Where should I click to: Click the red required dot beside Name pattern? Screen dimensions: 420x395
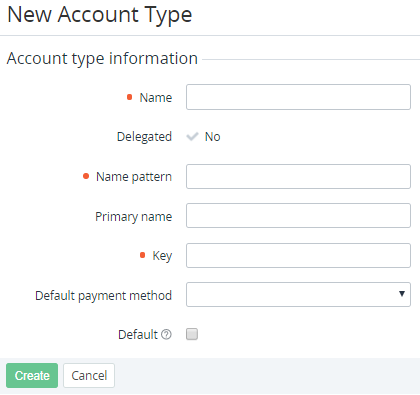pos(86,176)
